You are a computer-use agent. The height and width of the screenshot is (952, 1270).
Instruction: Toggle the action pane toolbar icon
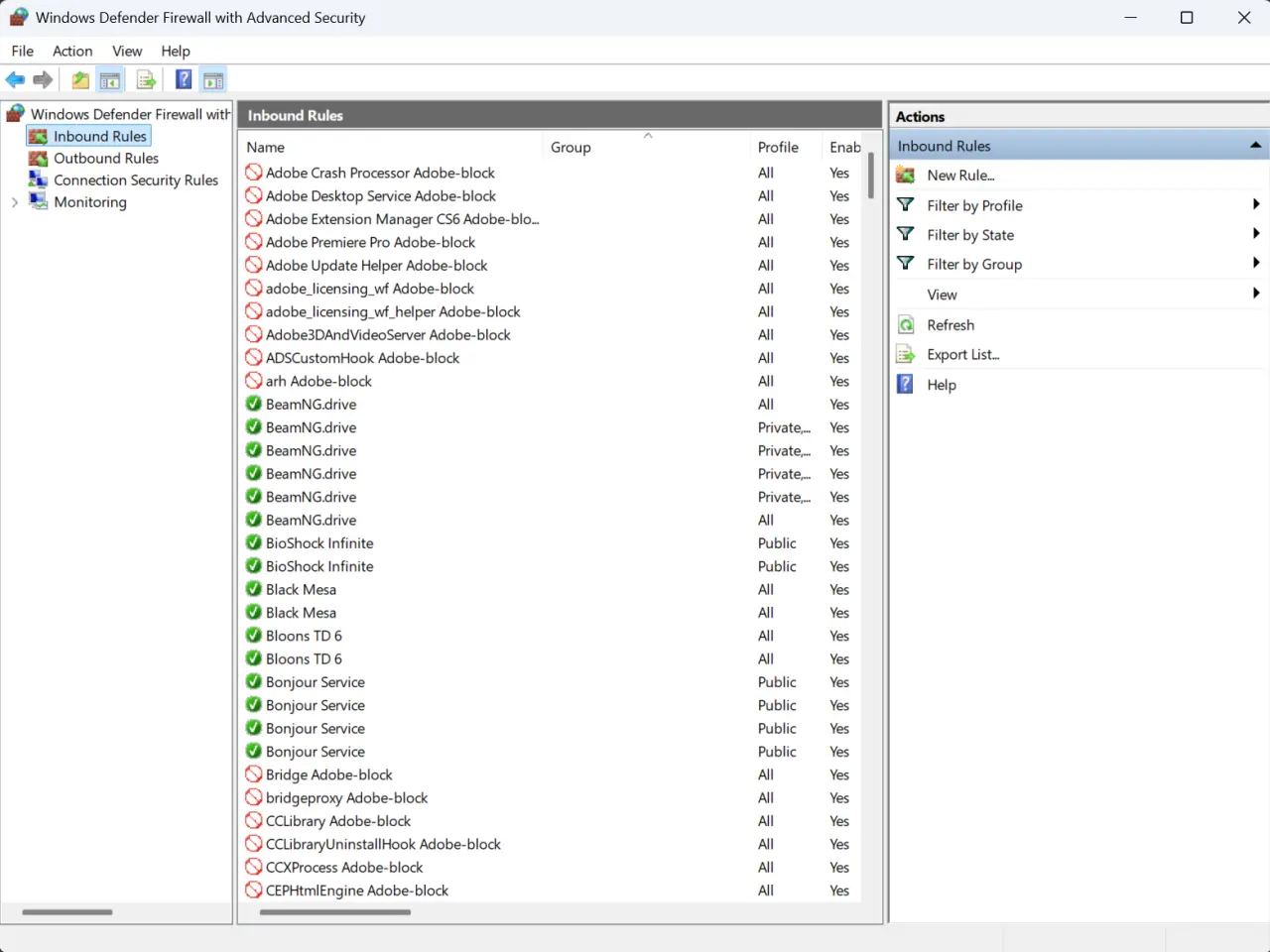(x=212, y=80)
